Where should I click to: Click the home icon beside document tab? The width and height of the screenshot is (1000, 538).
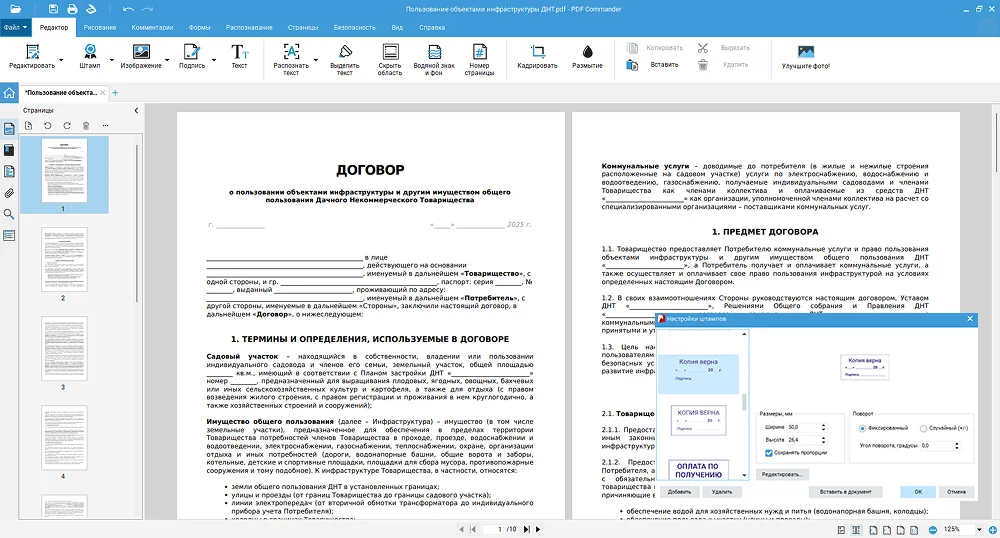click(9, 93)
